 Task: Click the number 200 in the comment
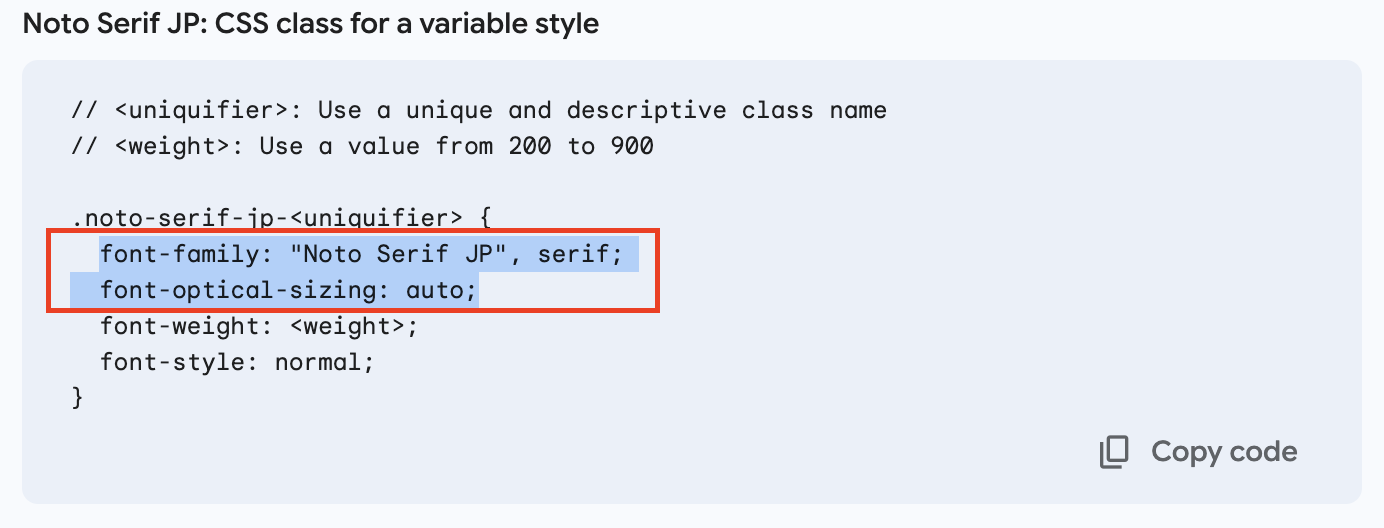pos(530,146)
